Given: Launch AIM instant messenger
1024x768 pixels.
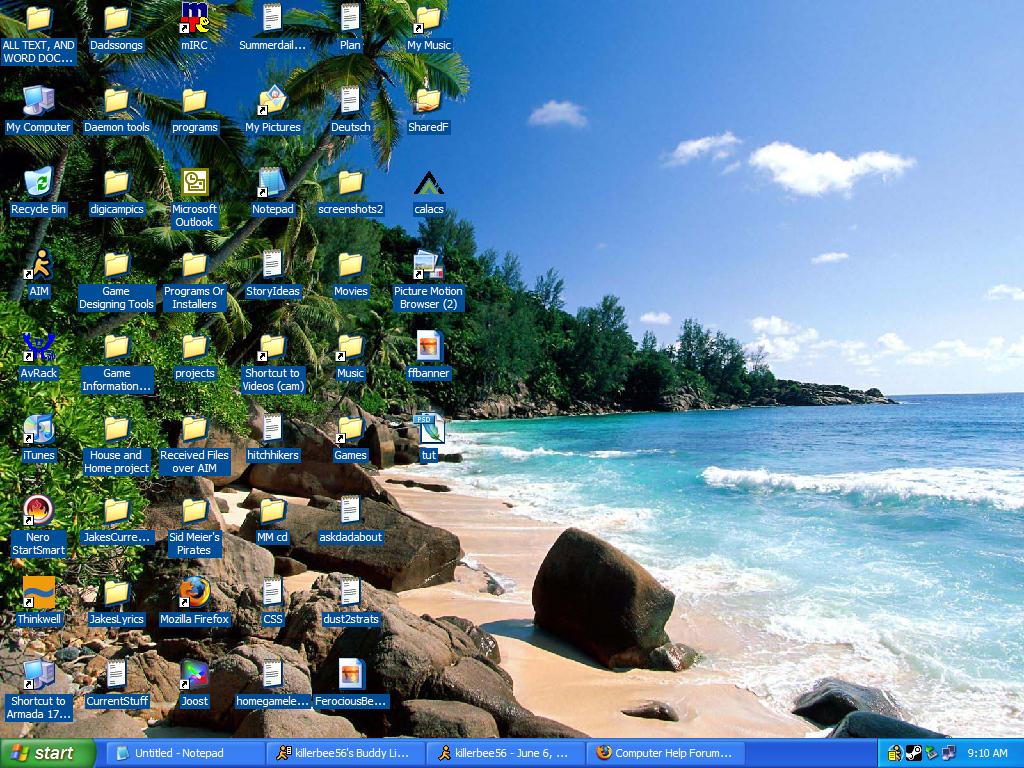Looking at the screenshot, I should [x=40, y=264].
